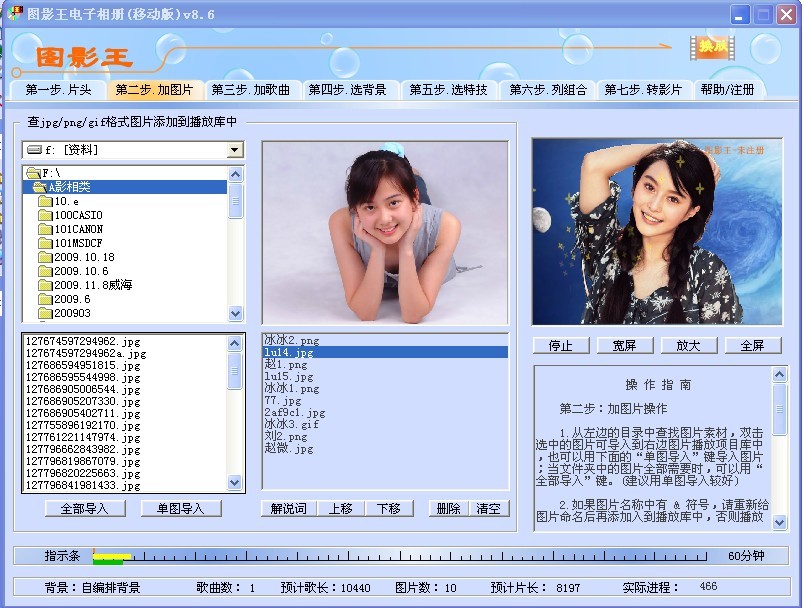This screenshot has width=804, height=608.
Task: Open the 100CASIO folder
Action: tap(71, 215)
